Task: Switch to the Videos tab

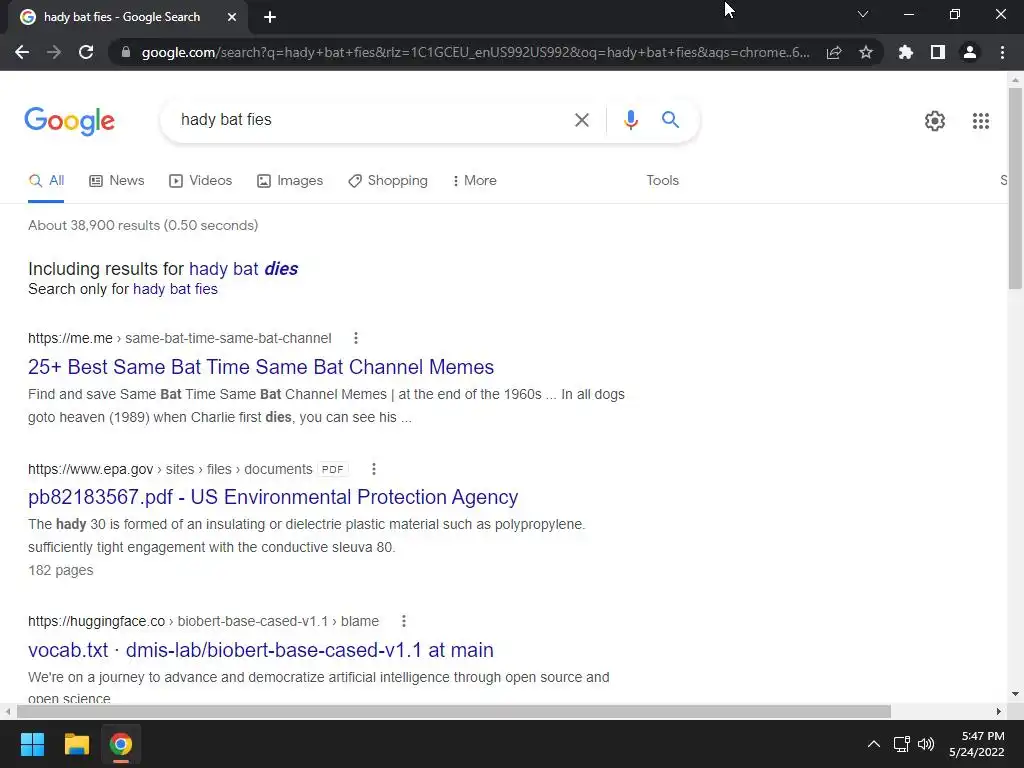Action: pos(200,181)
